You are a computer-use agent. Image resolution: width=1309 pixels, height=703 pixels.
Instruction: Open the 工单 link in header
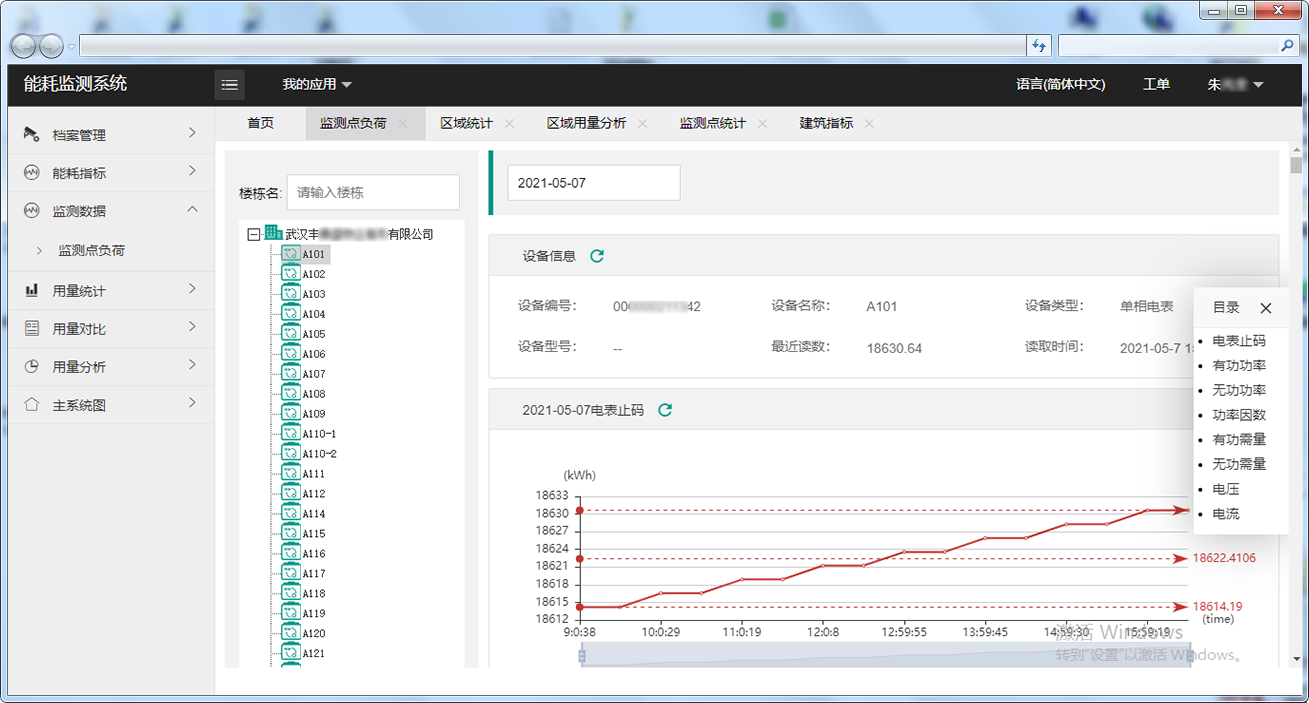tap(1156, 85)
